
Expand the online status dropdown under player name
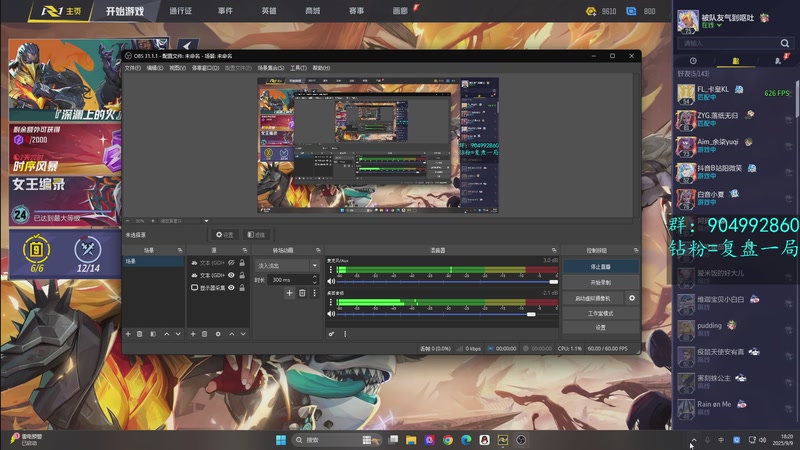(719, 26)
